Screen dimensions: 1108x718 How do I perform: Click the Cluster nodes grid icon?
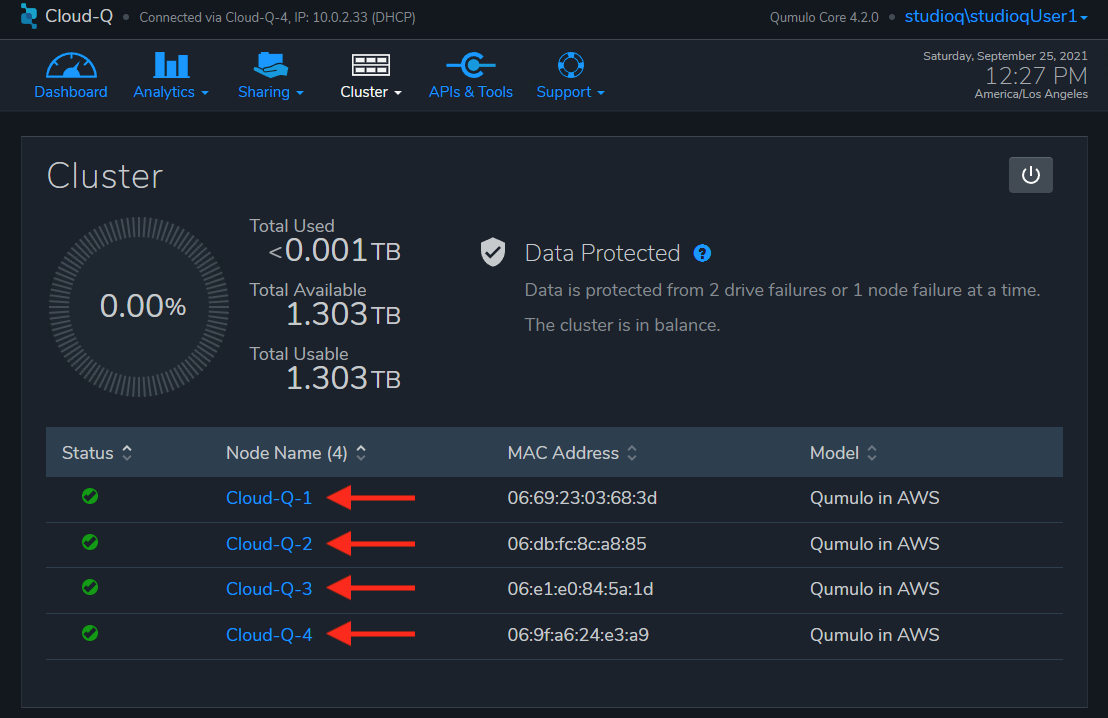370,65
